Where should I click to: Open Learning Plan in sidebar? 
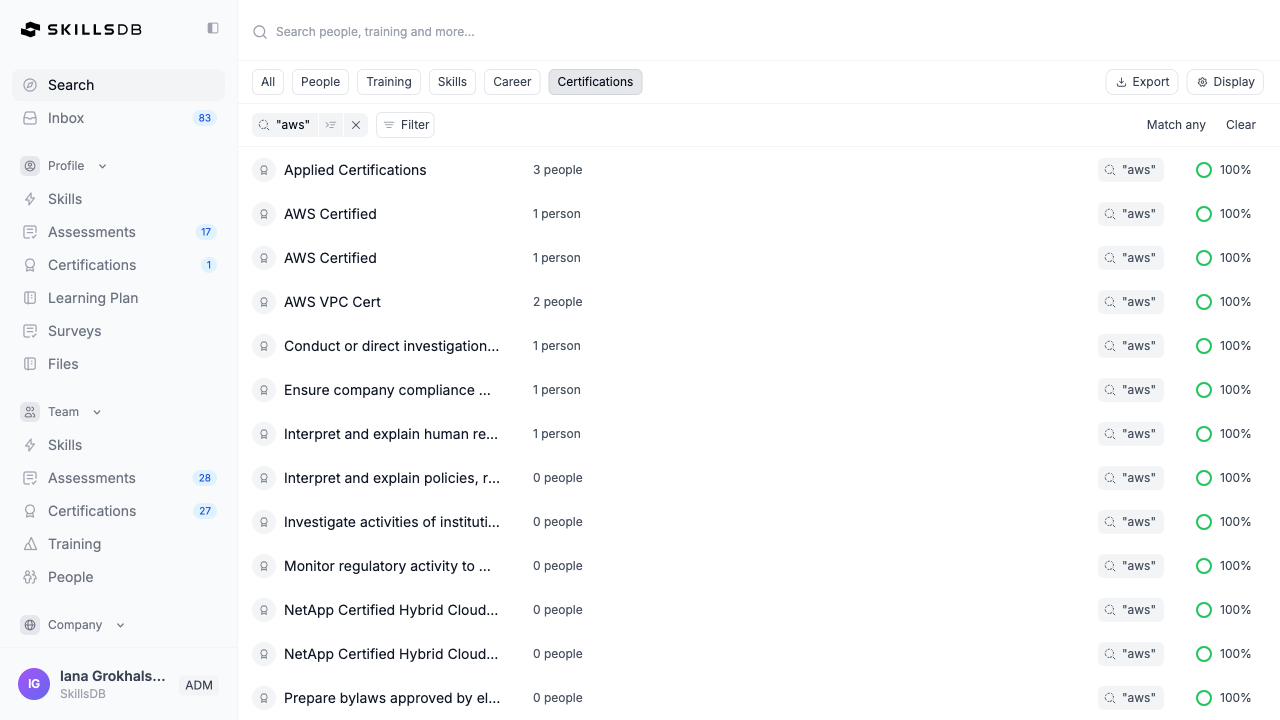[x=93, y=298]
